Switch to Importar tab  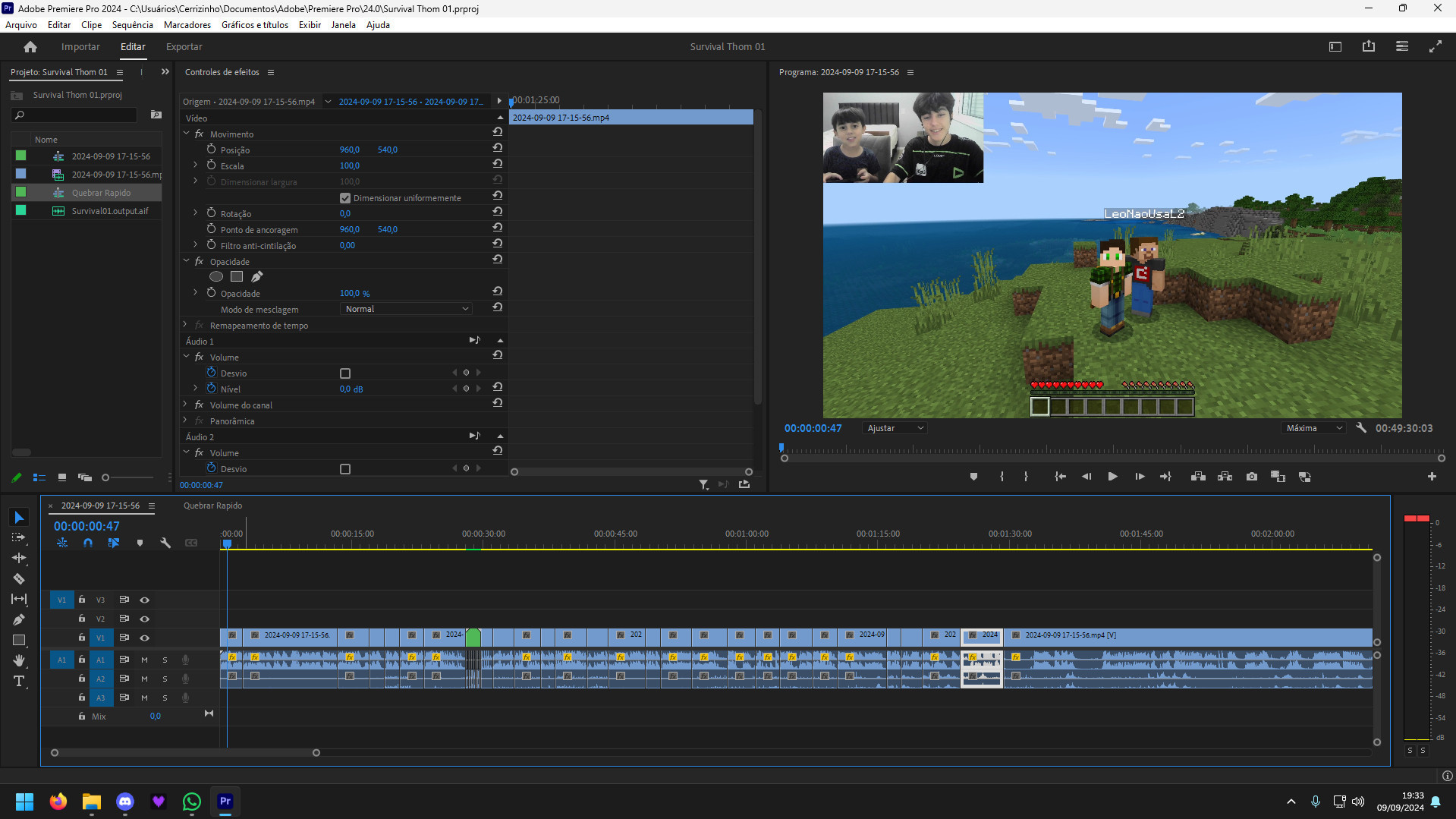[x=80, y=47]
